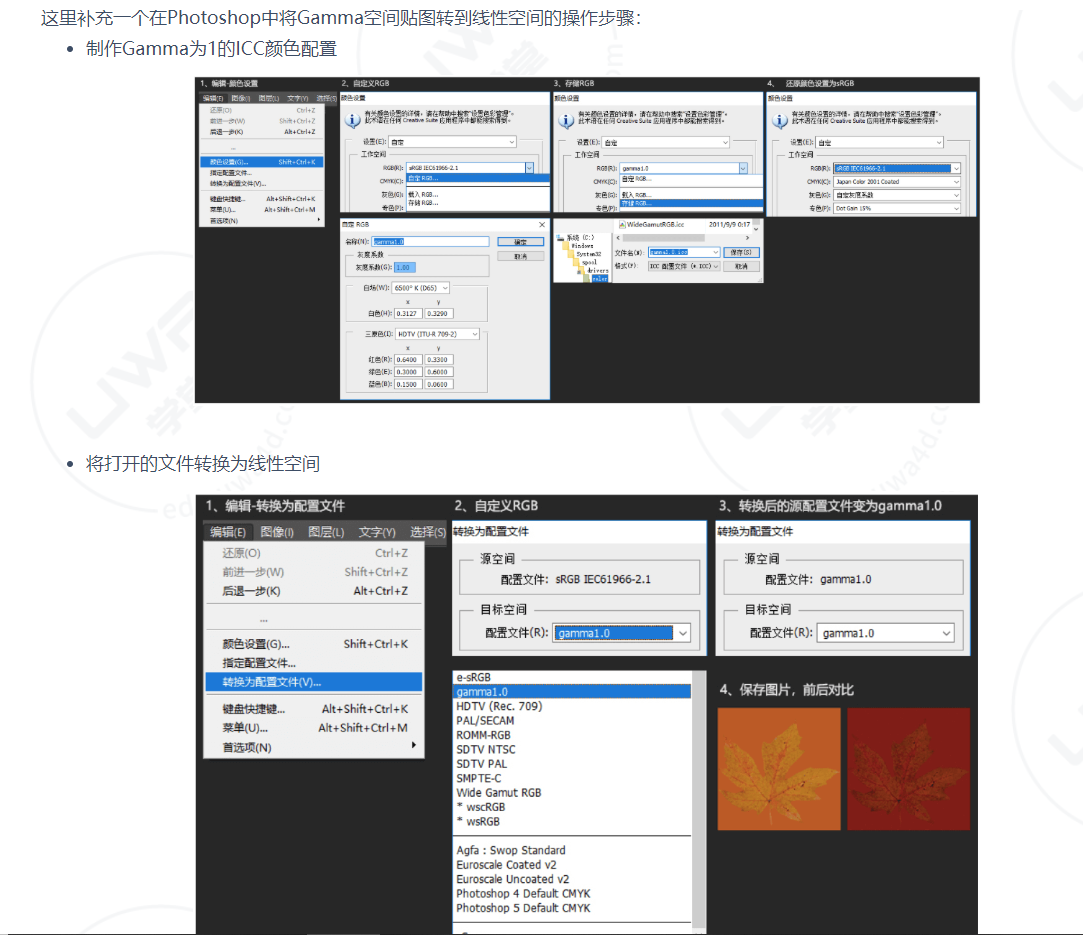
Task: Open CMYK Japan Color 2001 Coated dropdown
Action: 897,182
